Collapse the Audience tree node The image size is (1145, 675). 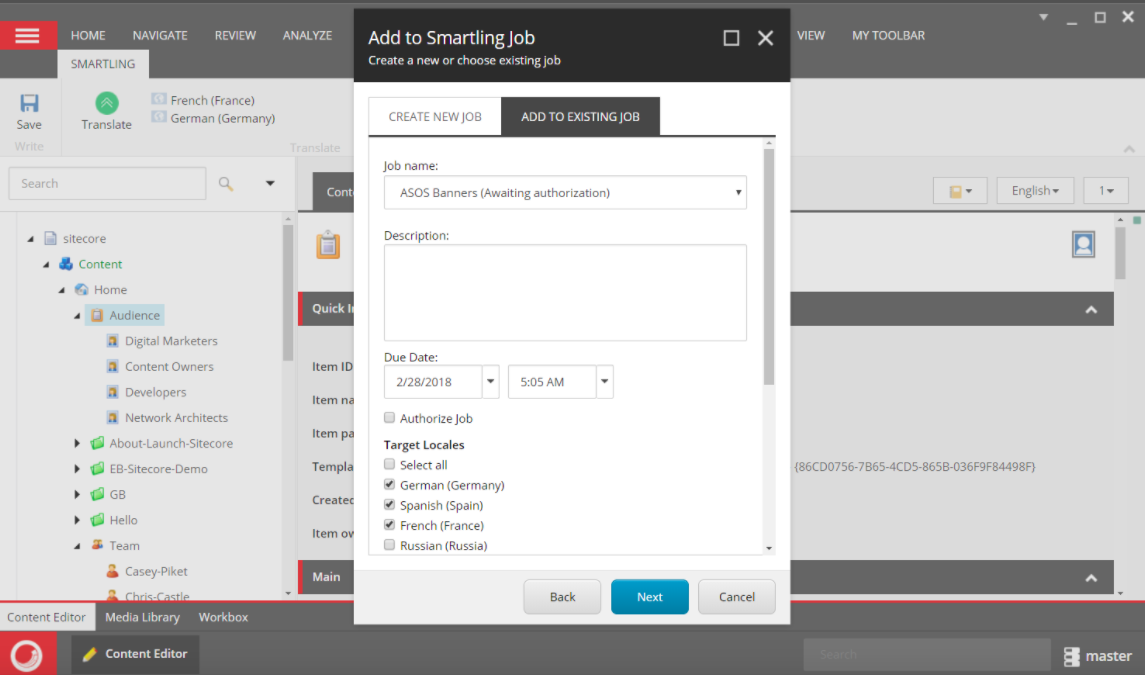(x=77, y=316)
